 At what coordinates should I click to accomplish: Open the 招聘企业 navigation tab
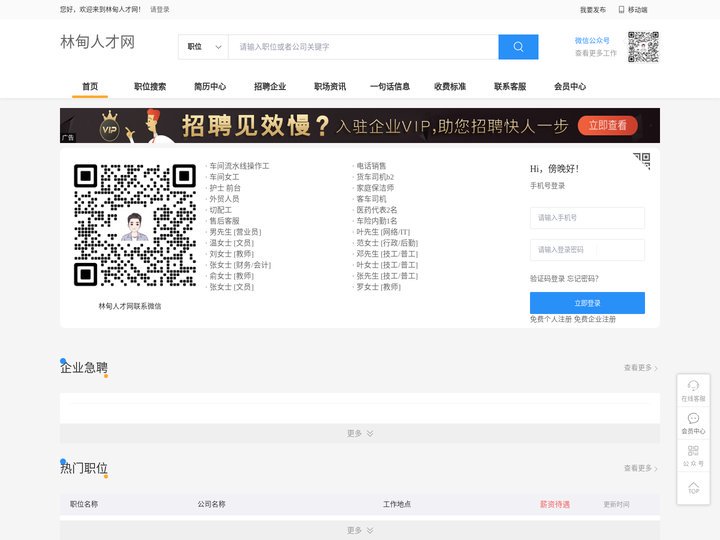pyautogui.click(x=270, y=86)
